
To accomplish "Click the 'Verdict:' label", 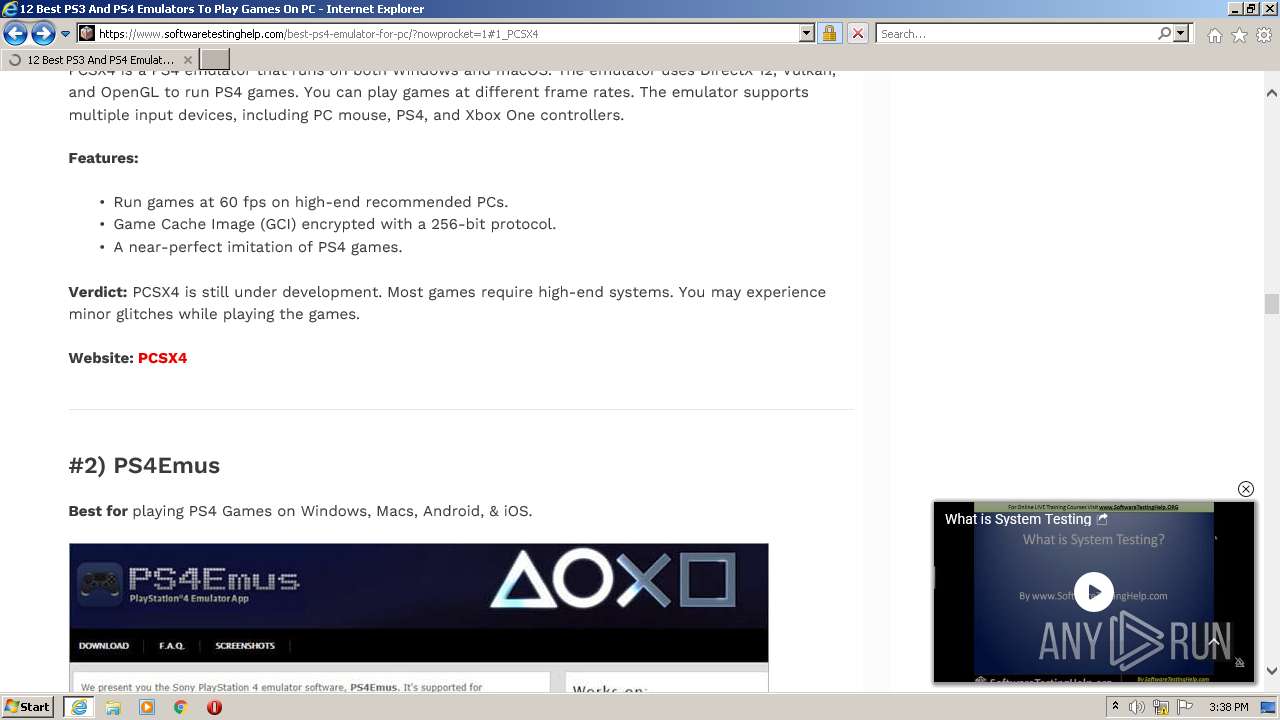I will (x=98, y=292).
